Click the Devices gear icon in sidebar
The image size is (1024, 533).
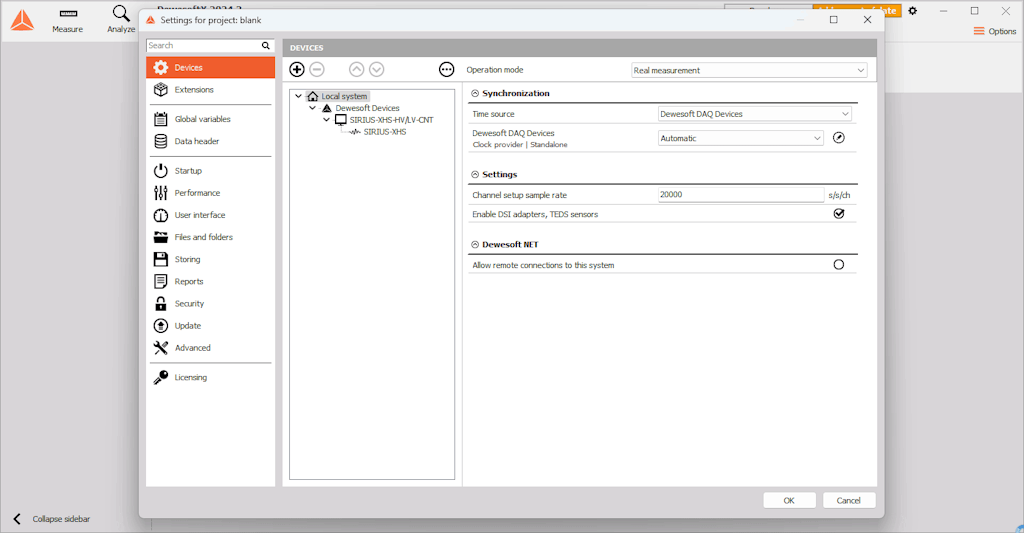161,67
